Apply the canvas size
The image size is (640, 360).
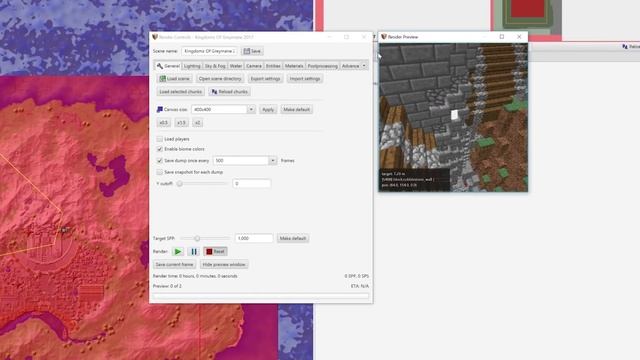click(268, 109)
